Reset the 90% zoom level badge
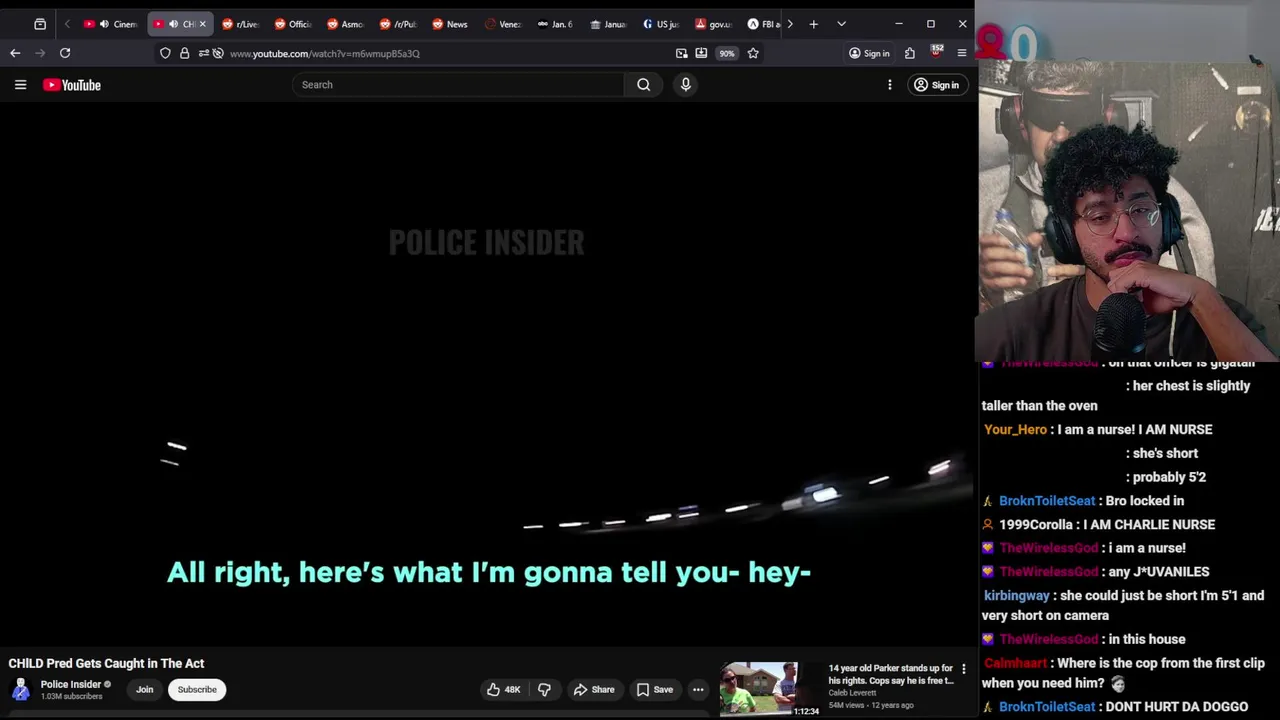The image size is (1280, 720). (x=727, y=53)
